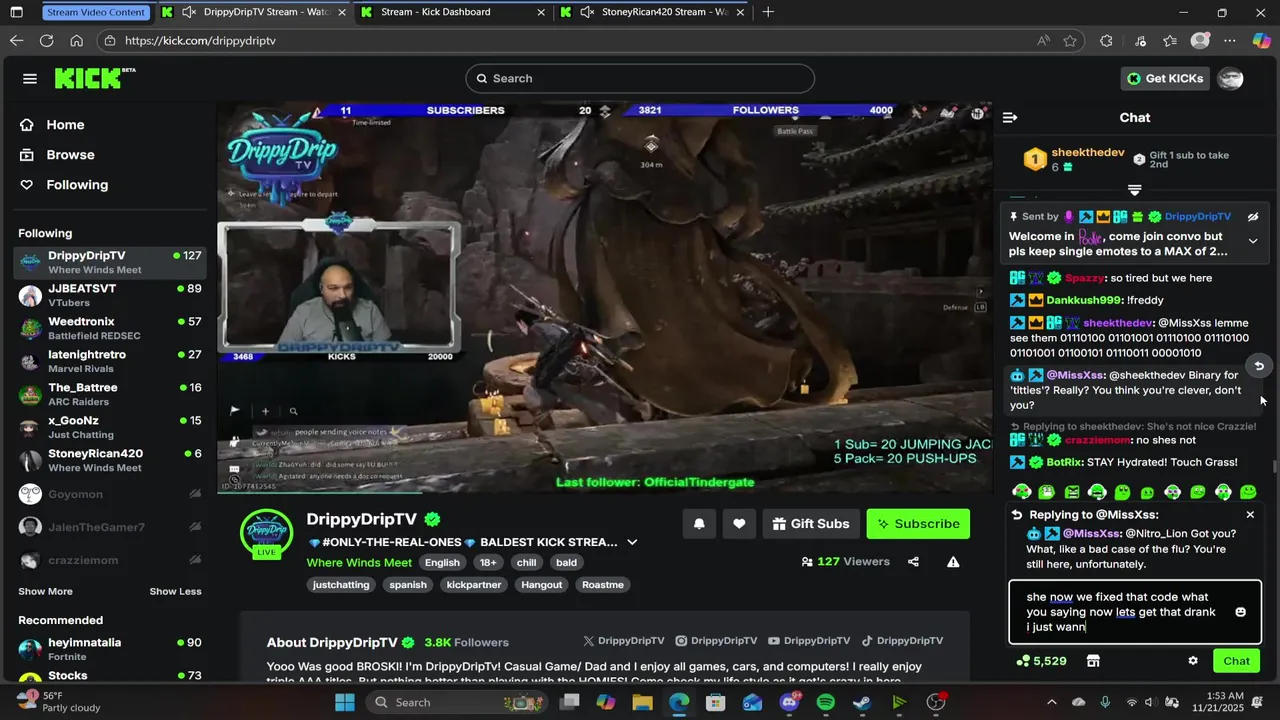Expand the pinned message chevron
Viewport: 1280px width, 720px height.
[1253, 241]
